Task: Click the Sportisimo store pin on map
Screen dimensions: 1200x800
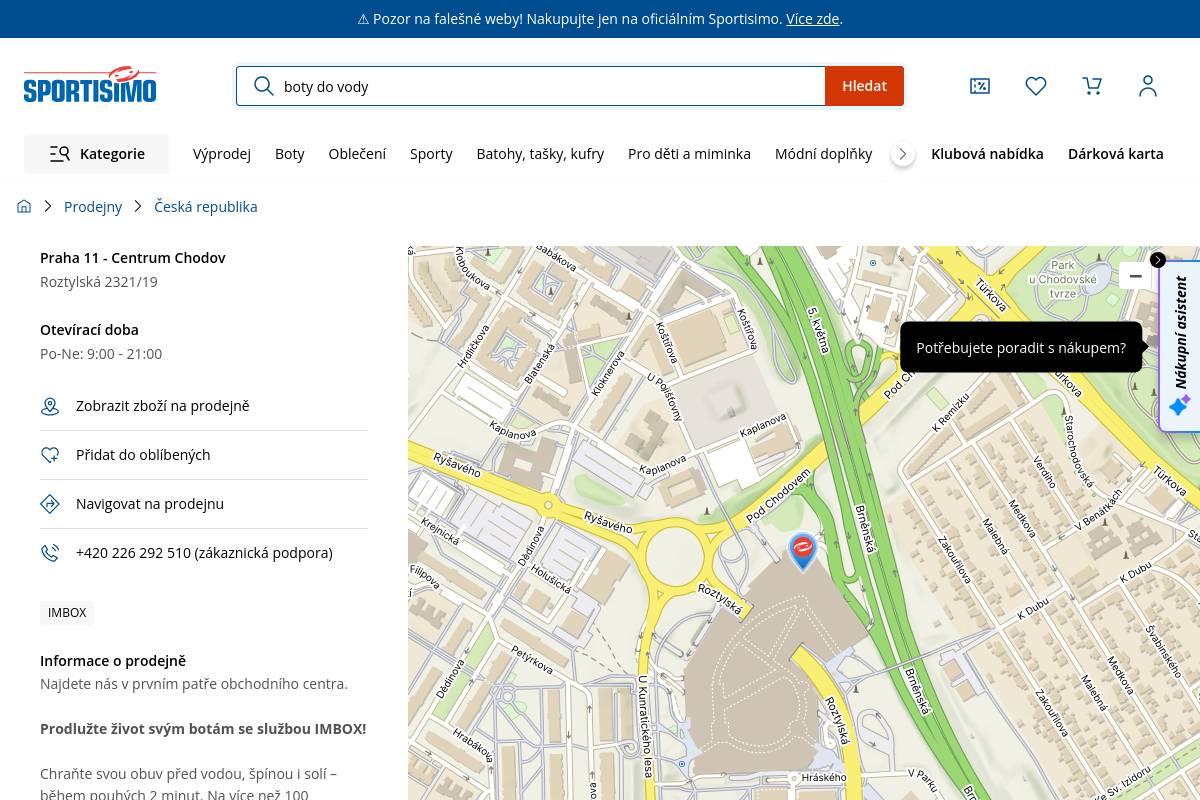Action: click(802, 552)
